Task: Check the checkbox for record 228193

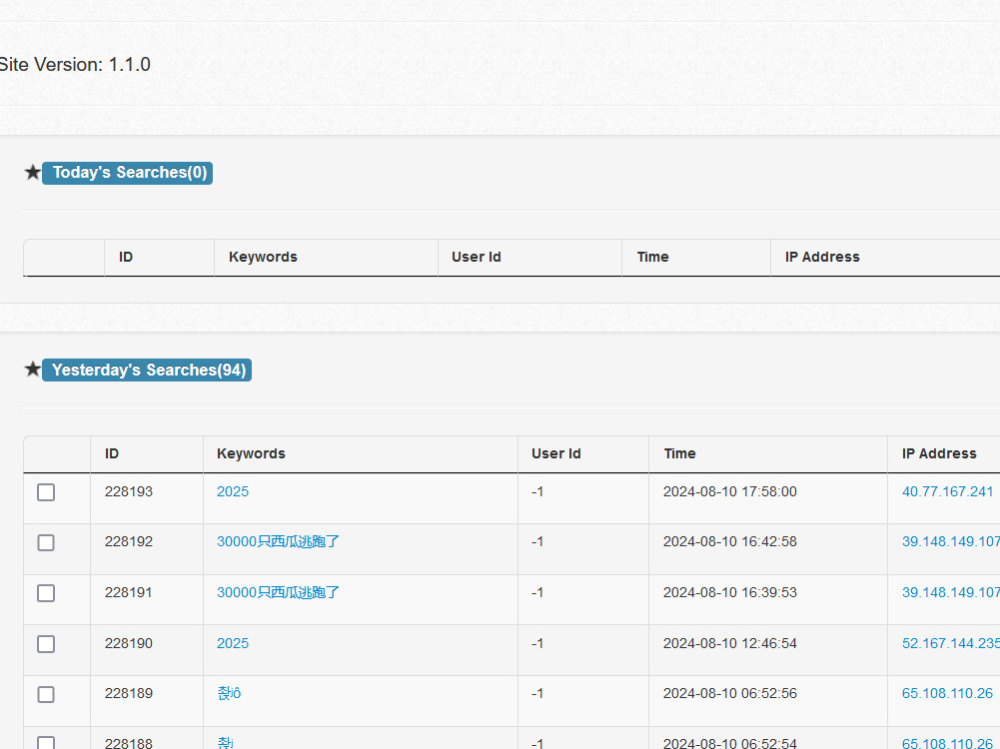Action: pos(45,492)
